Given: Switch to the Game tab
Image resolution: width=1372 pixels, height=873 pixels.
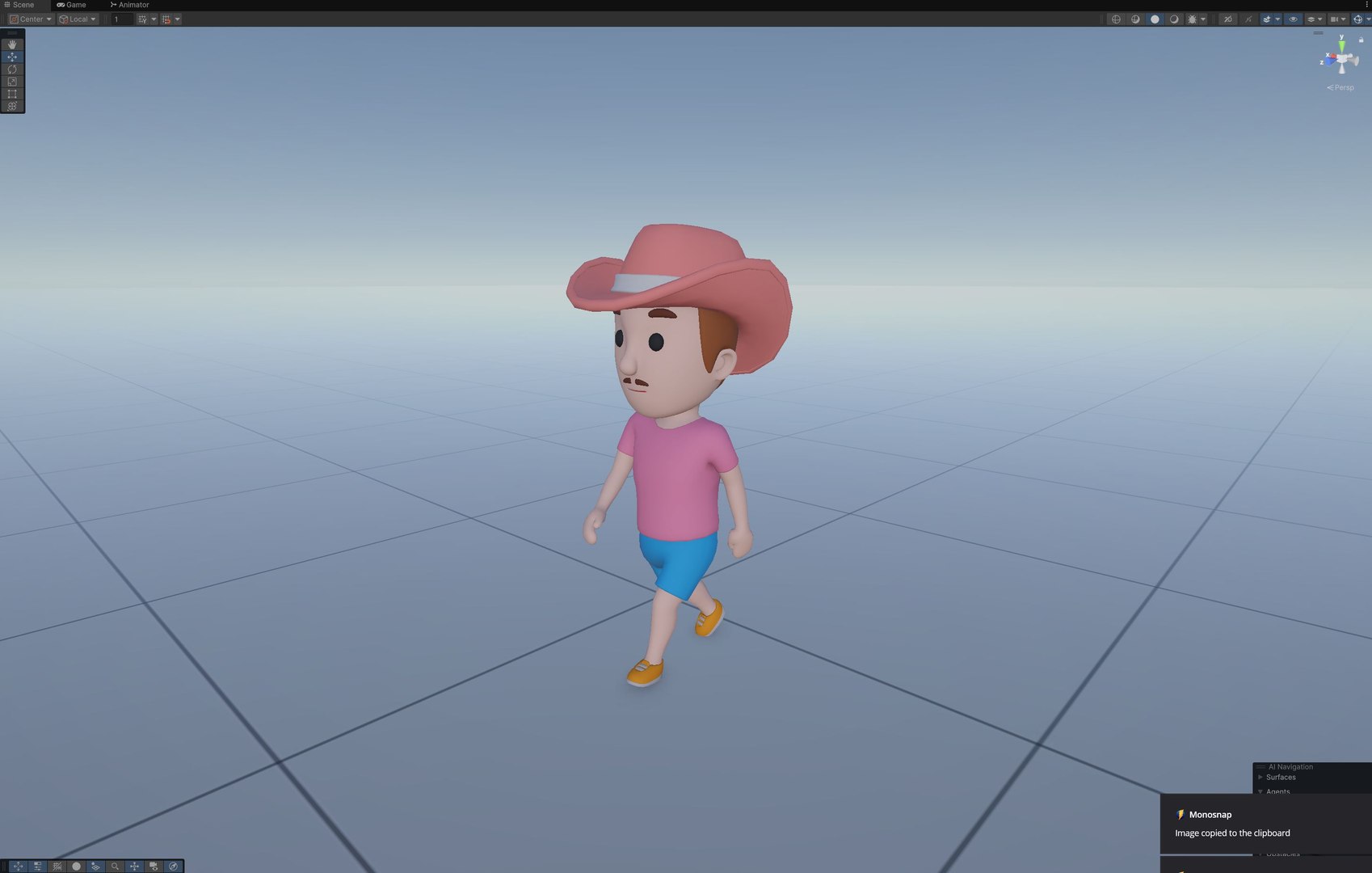Looking at the screenshot, I should point(71,5).
